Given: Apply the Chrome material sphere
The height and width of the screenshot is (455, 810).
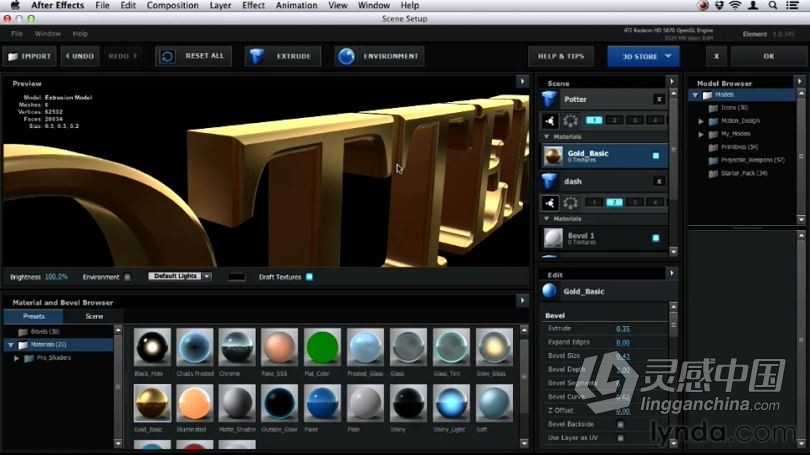Looking at the screenshot, I should [237, 347].
